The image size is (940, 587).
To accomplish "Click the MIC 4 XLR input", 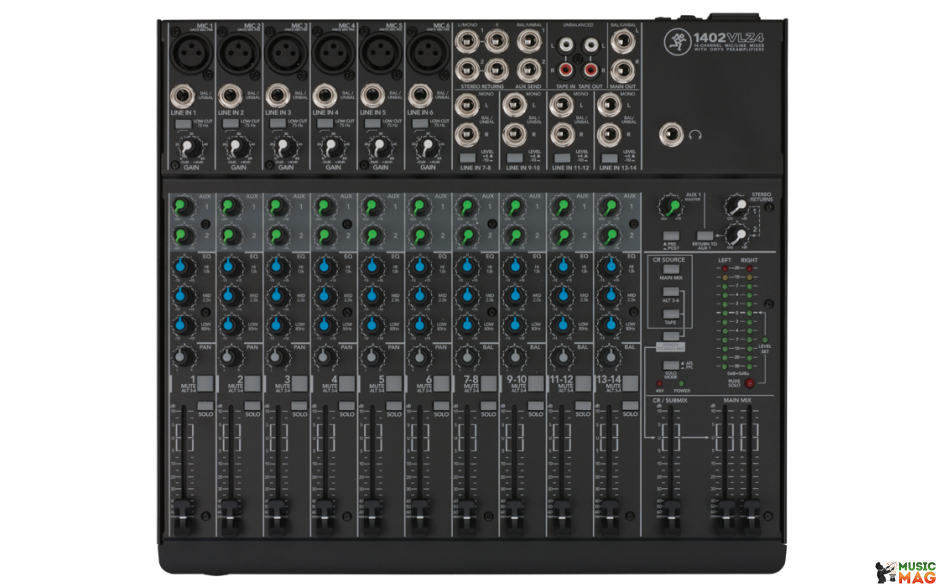I will 333,52.
